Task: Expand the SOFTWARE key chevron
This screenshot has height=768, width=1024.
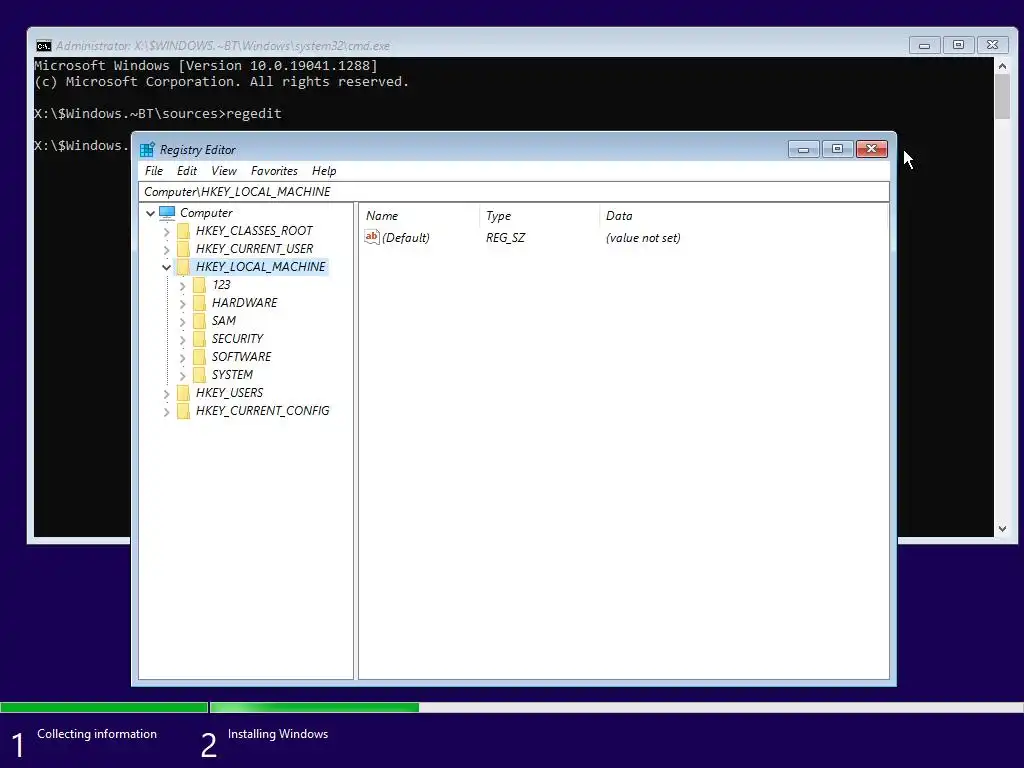Action: 182,357
